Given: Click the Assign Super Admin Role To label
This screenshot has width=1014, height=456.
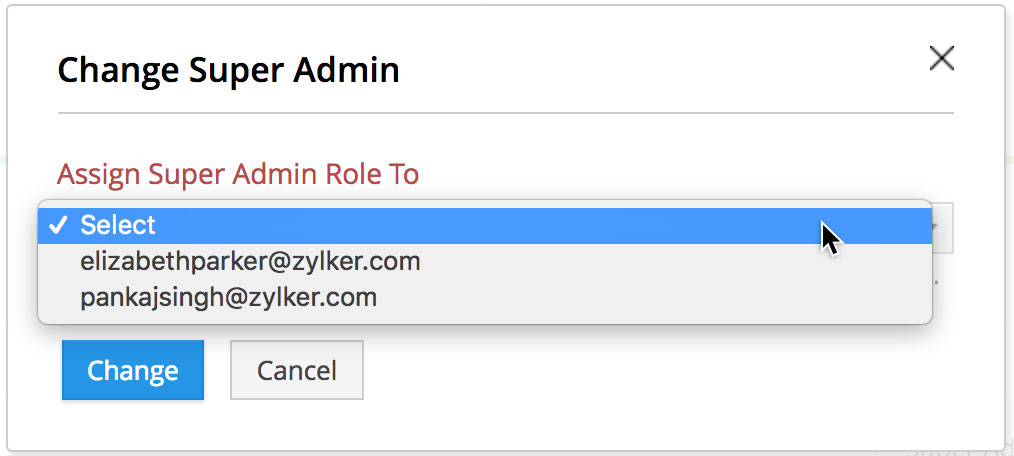Looking at the screenshot, I should [238, 174].
